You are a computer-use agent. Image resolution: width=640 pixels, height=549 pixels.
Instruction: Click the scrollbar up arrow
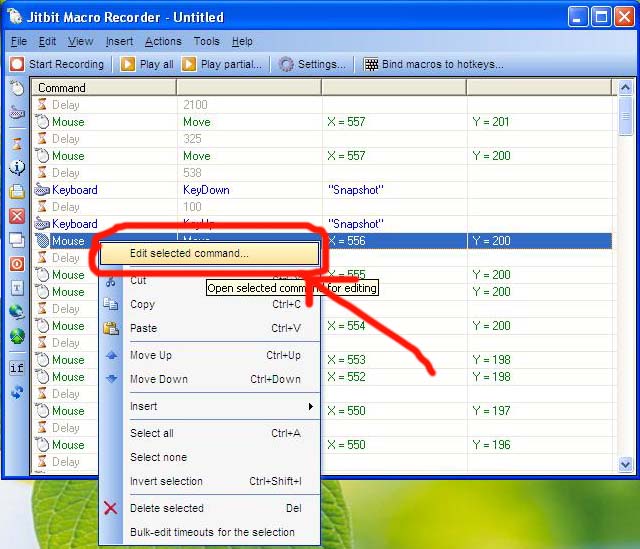[625, 87]
